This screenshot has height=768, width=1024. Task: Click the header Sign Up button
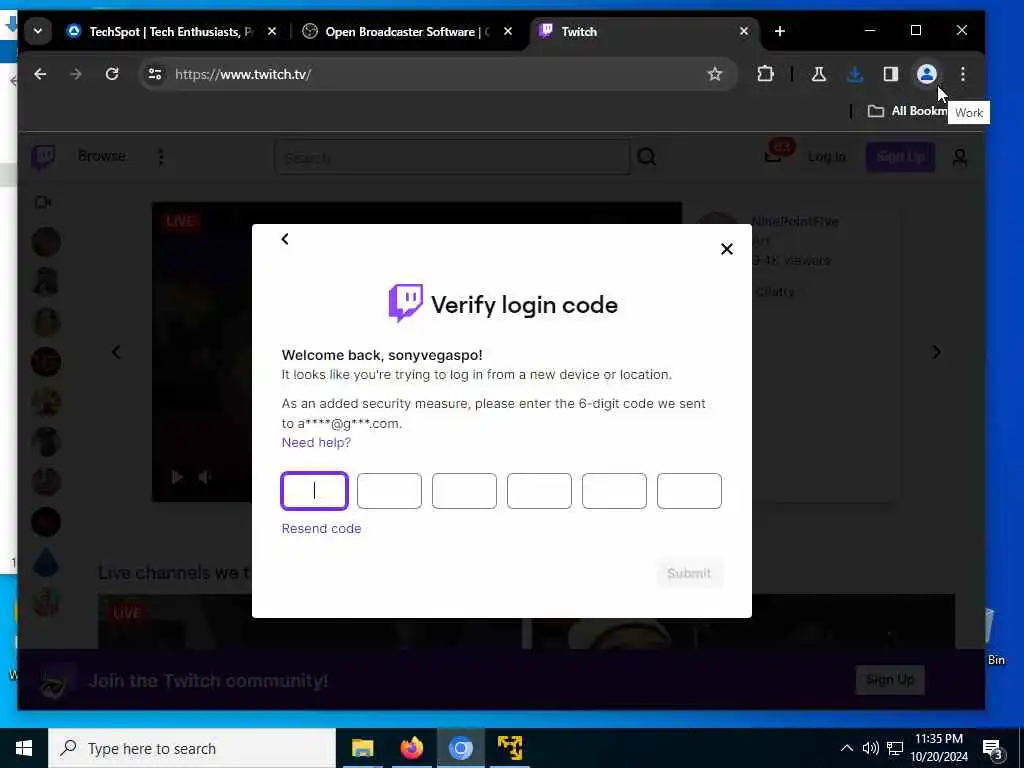click(901, 157)
